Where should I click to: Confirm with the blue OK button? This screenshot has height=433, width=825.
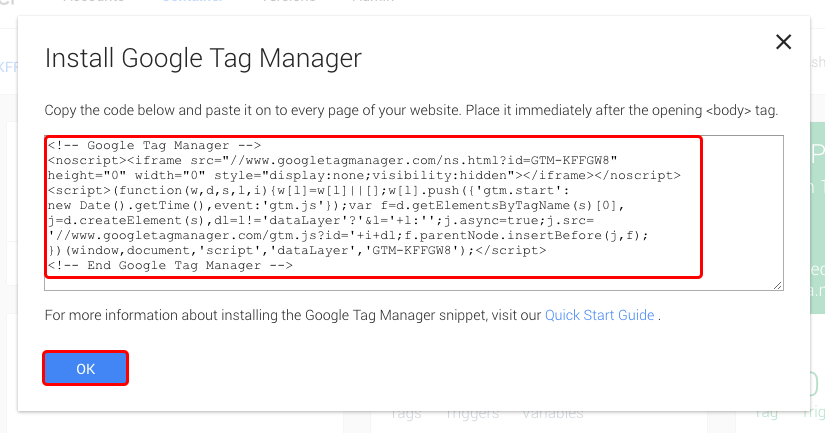click(85, 368)
